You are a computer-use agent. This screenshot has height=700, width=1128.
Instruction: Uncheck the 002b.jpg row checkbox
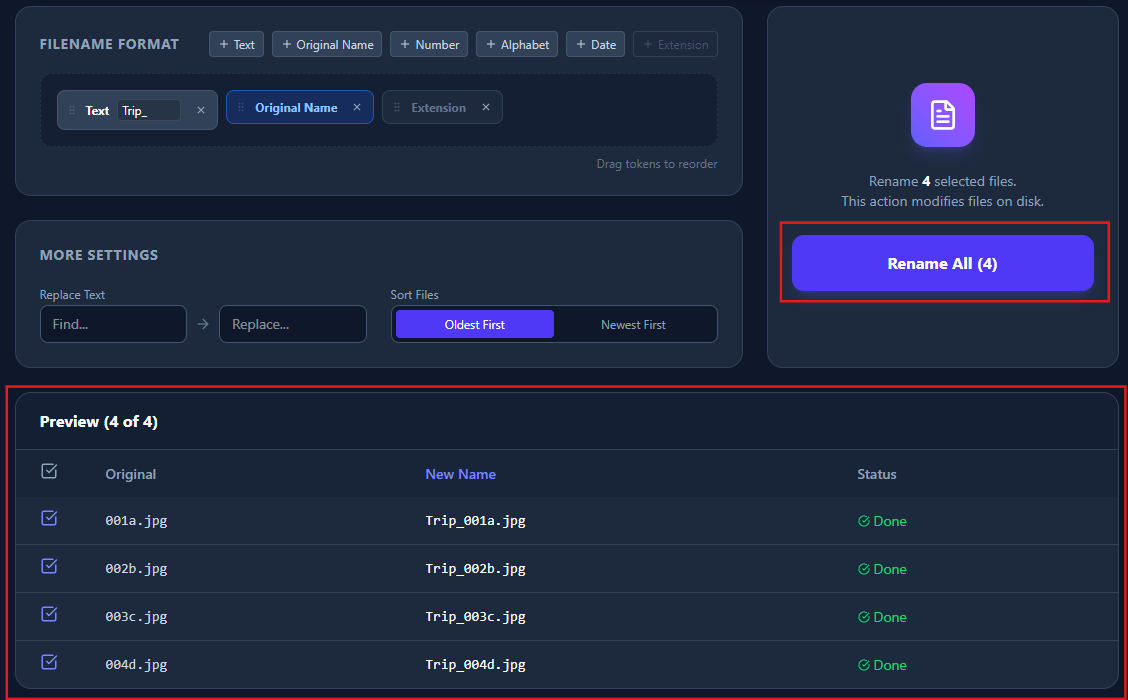[49, 566]
